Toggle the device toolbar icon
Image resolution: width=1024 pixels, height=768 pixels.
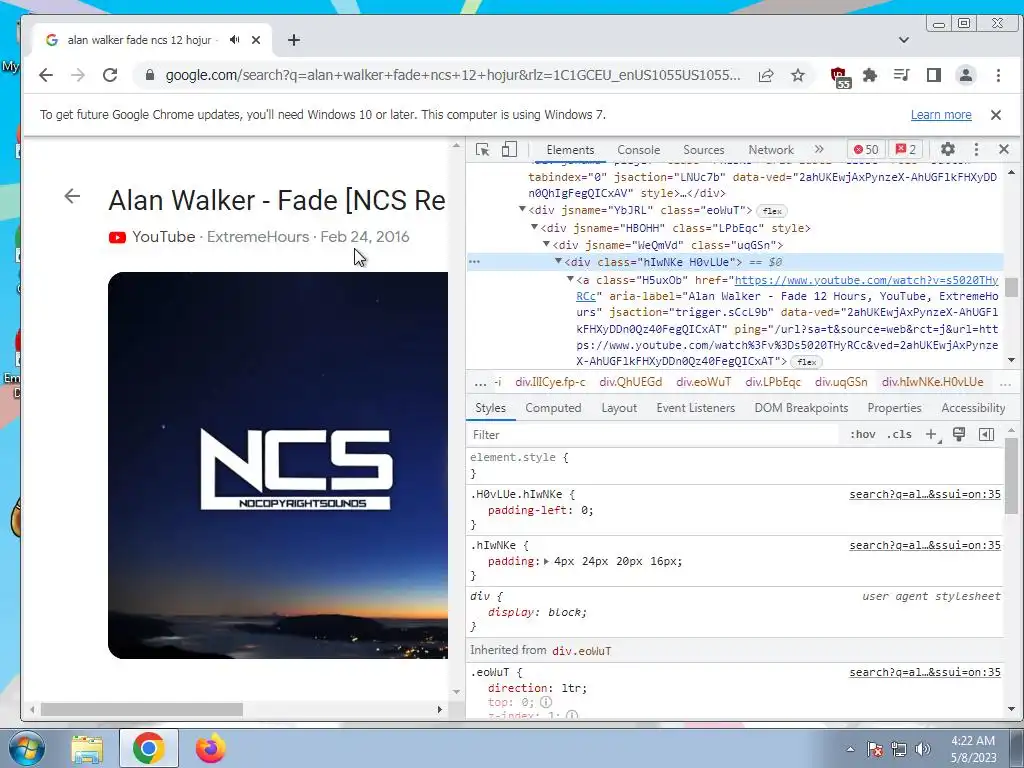point(509,150)
